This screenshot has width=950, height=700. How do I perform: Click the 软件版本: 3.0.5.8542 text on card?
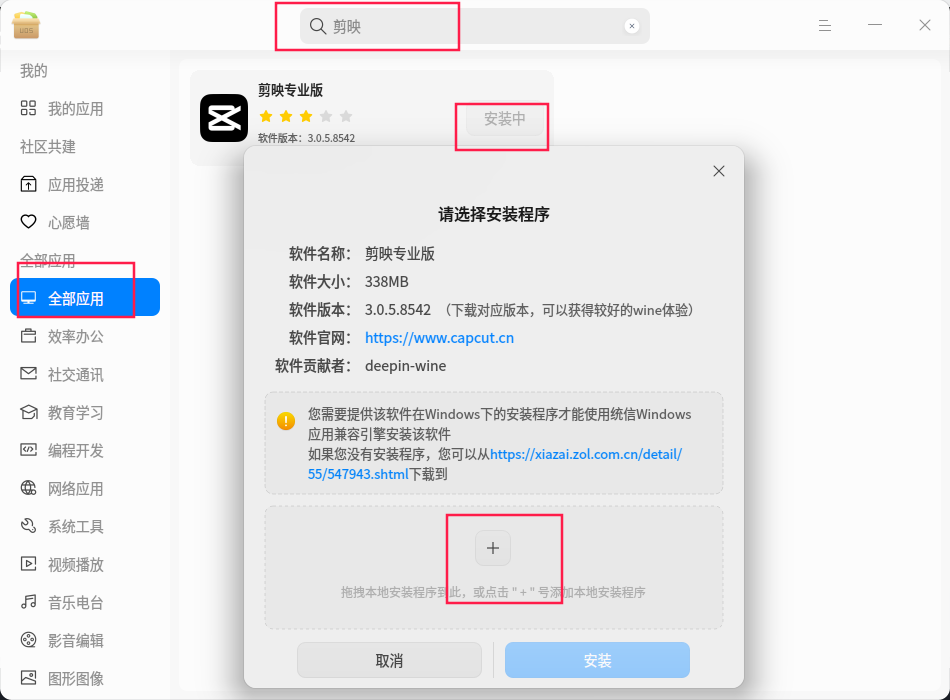click(x=307, y=138)
